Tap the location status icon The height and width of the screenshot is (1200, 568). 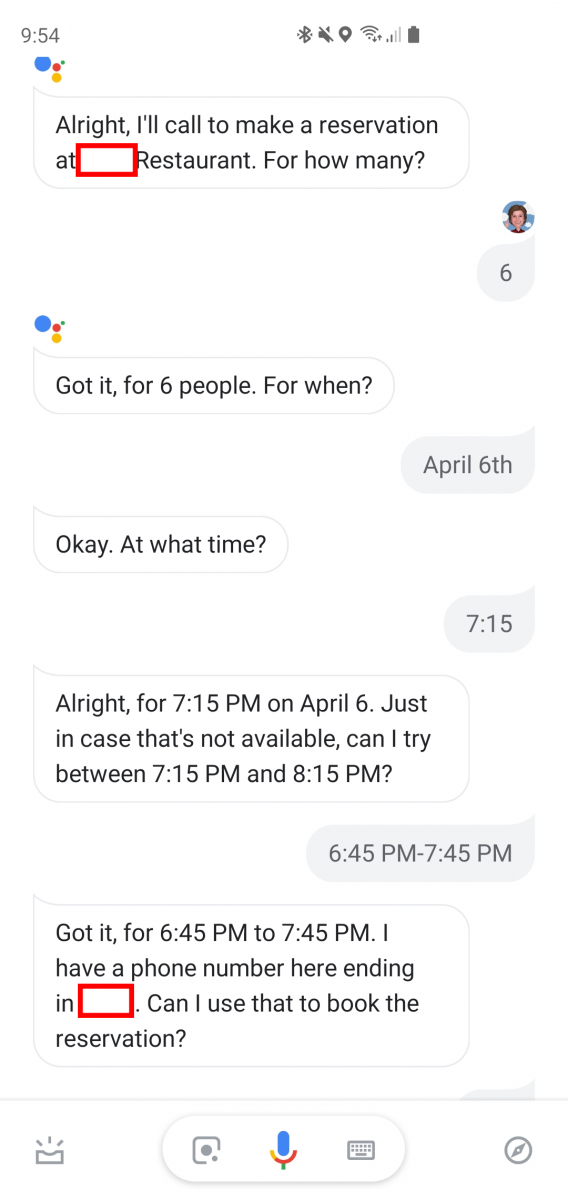[x=345, y=35]
